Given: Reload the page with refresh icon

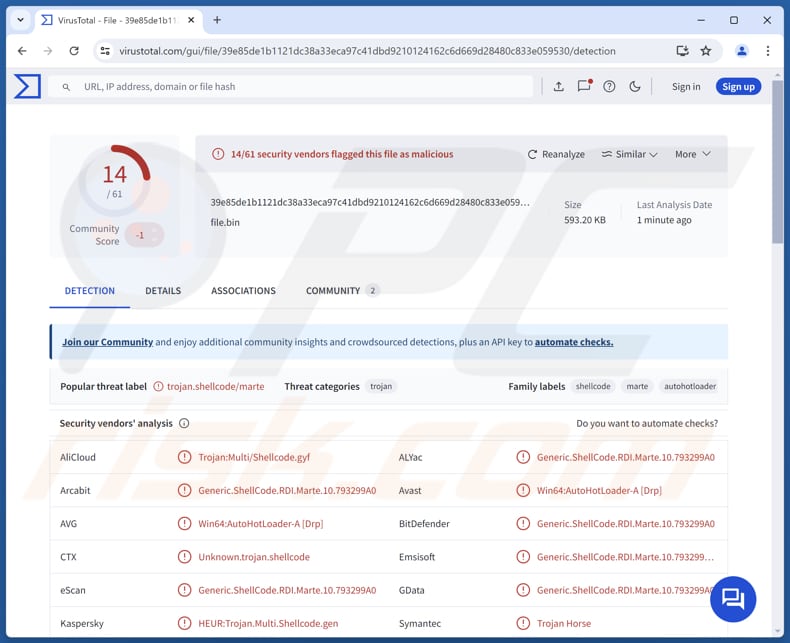Looking at the screenshot, I should [x=74, y=51].
